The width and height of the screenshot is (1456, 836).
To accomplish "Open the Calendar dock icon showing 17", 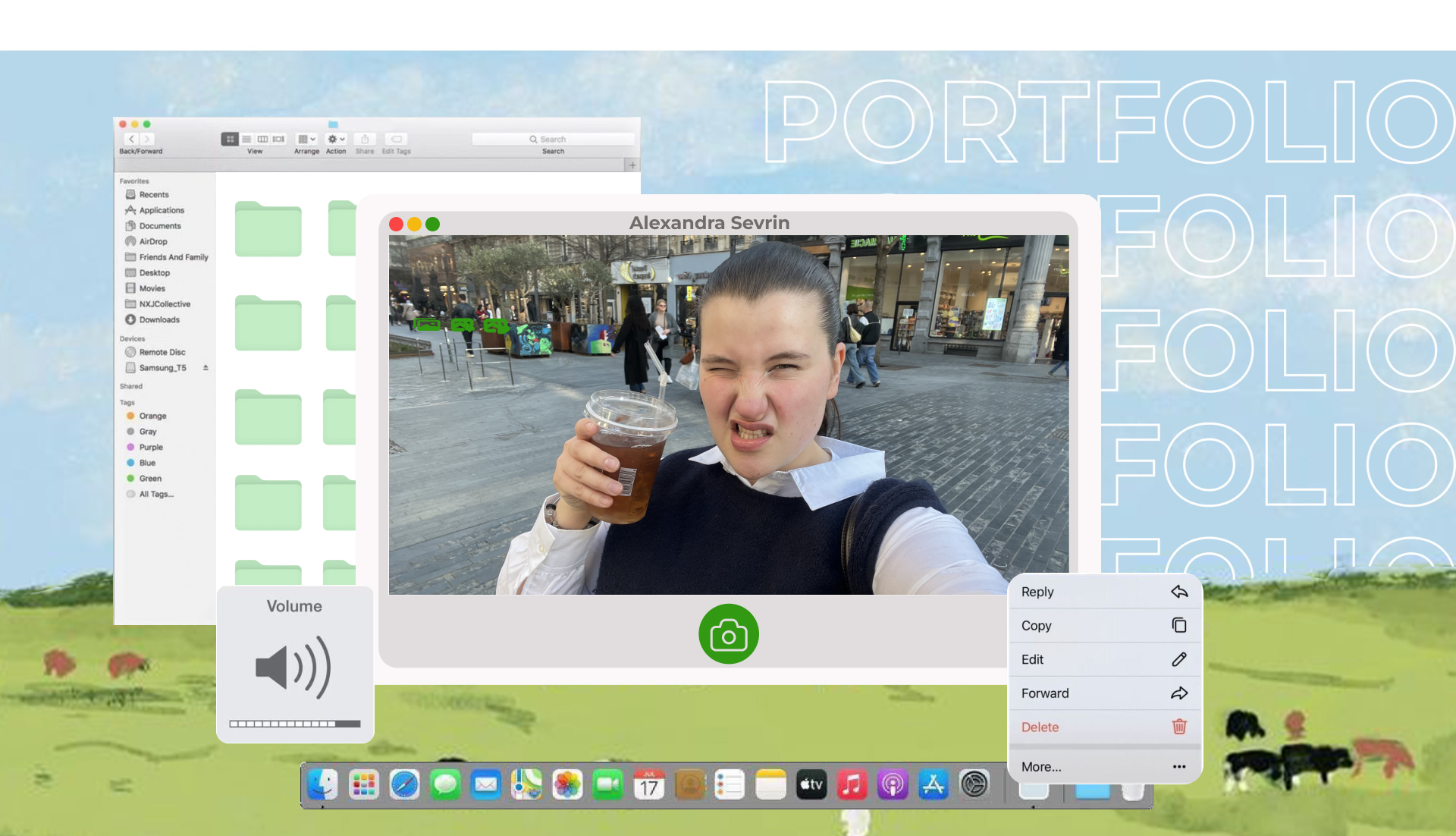I will click(x=648, y=784).
